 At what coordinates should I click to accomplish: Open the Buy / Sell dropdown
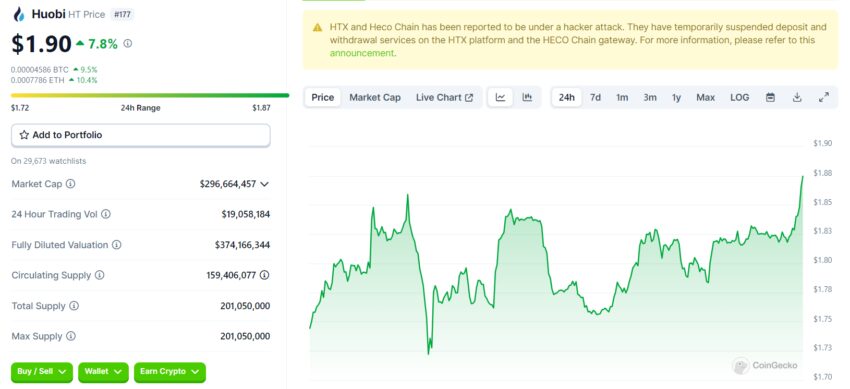[x=42, y=372]
